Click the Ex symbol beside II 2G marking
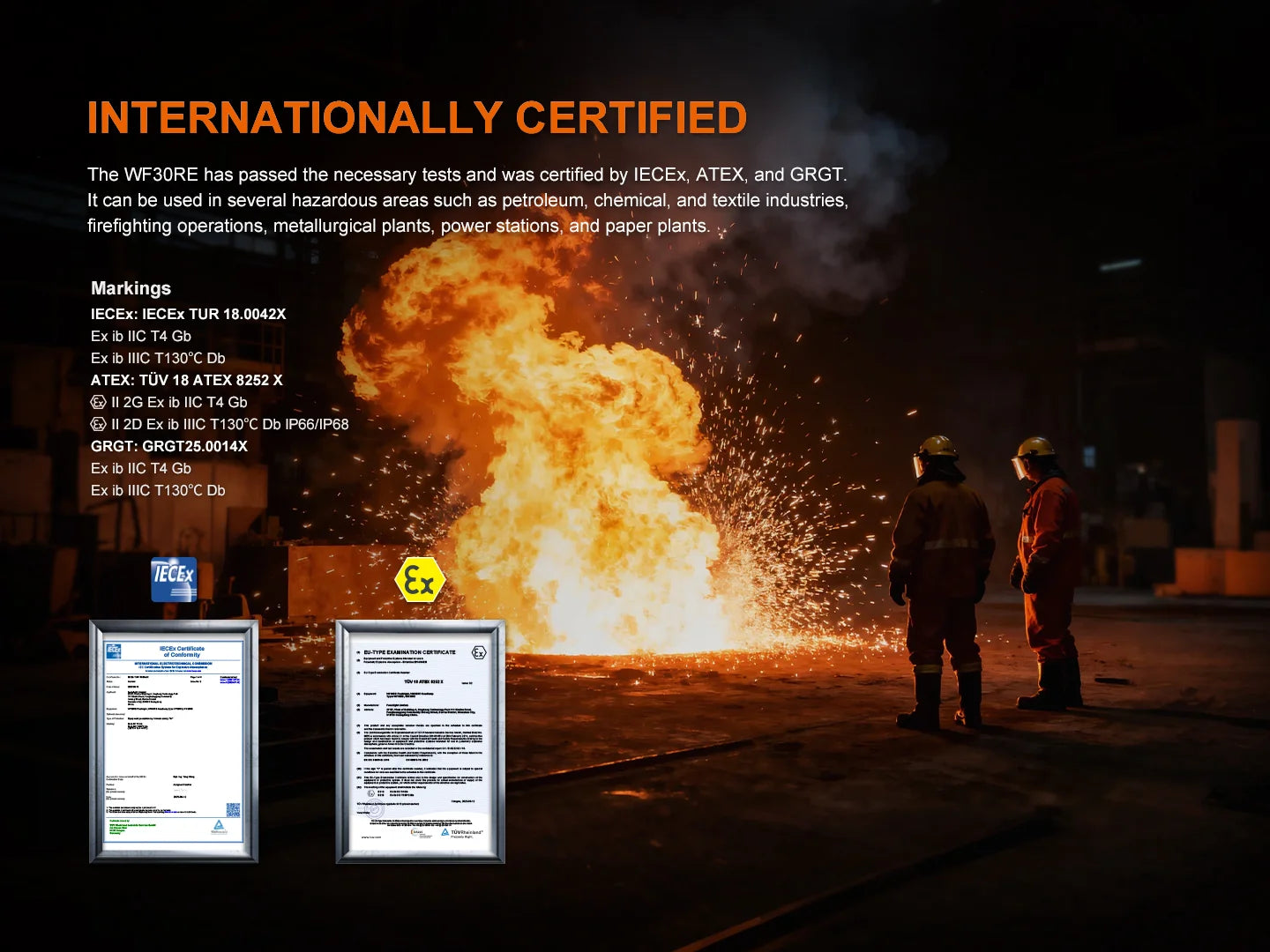This screenshot has height=952, width=1270. pos(98,402)
